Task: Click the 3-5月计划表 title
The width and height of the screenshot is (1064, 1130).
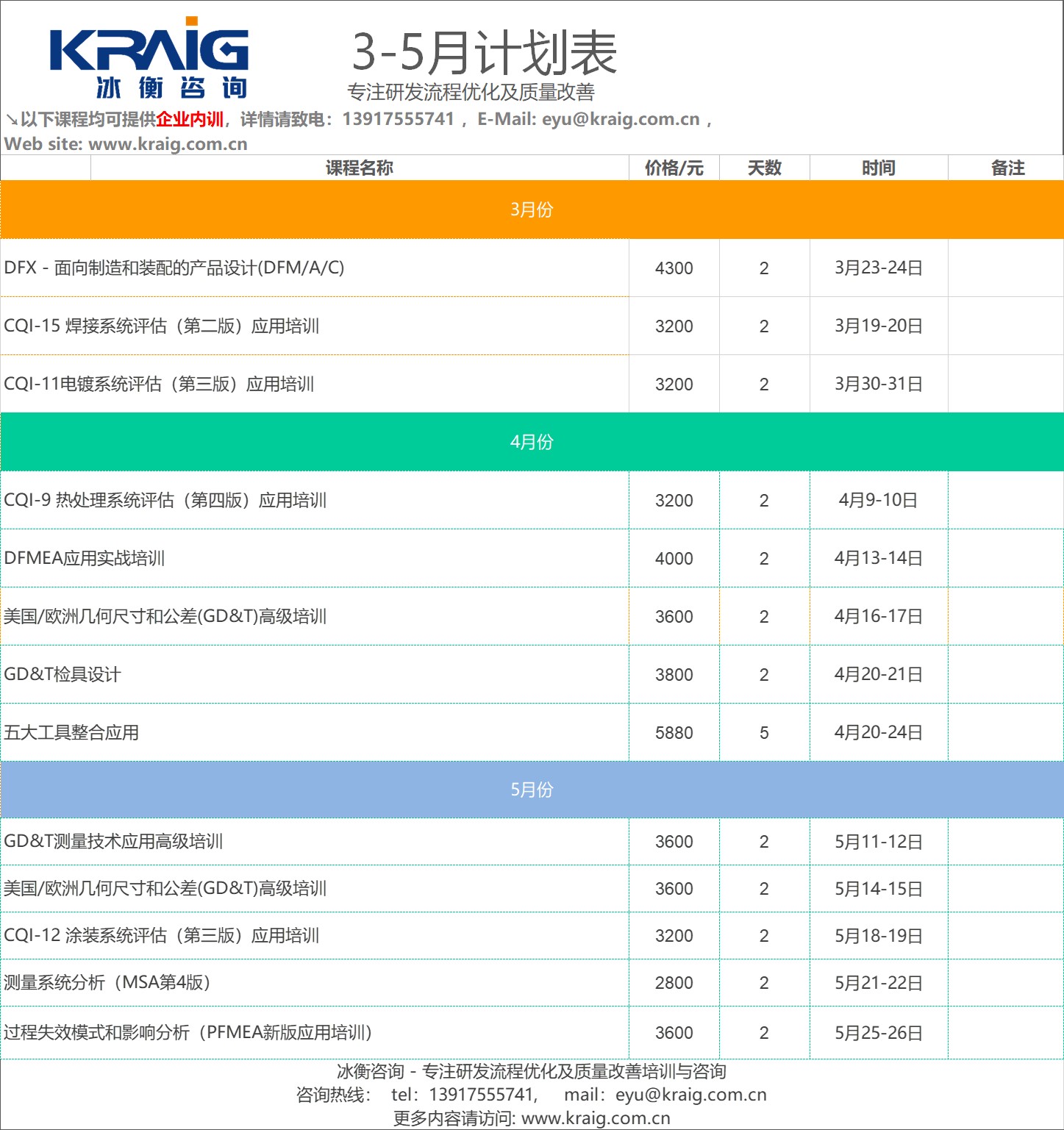Action: [x=485, y=53]
